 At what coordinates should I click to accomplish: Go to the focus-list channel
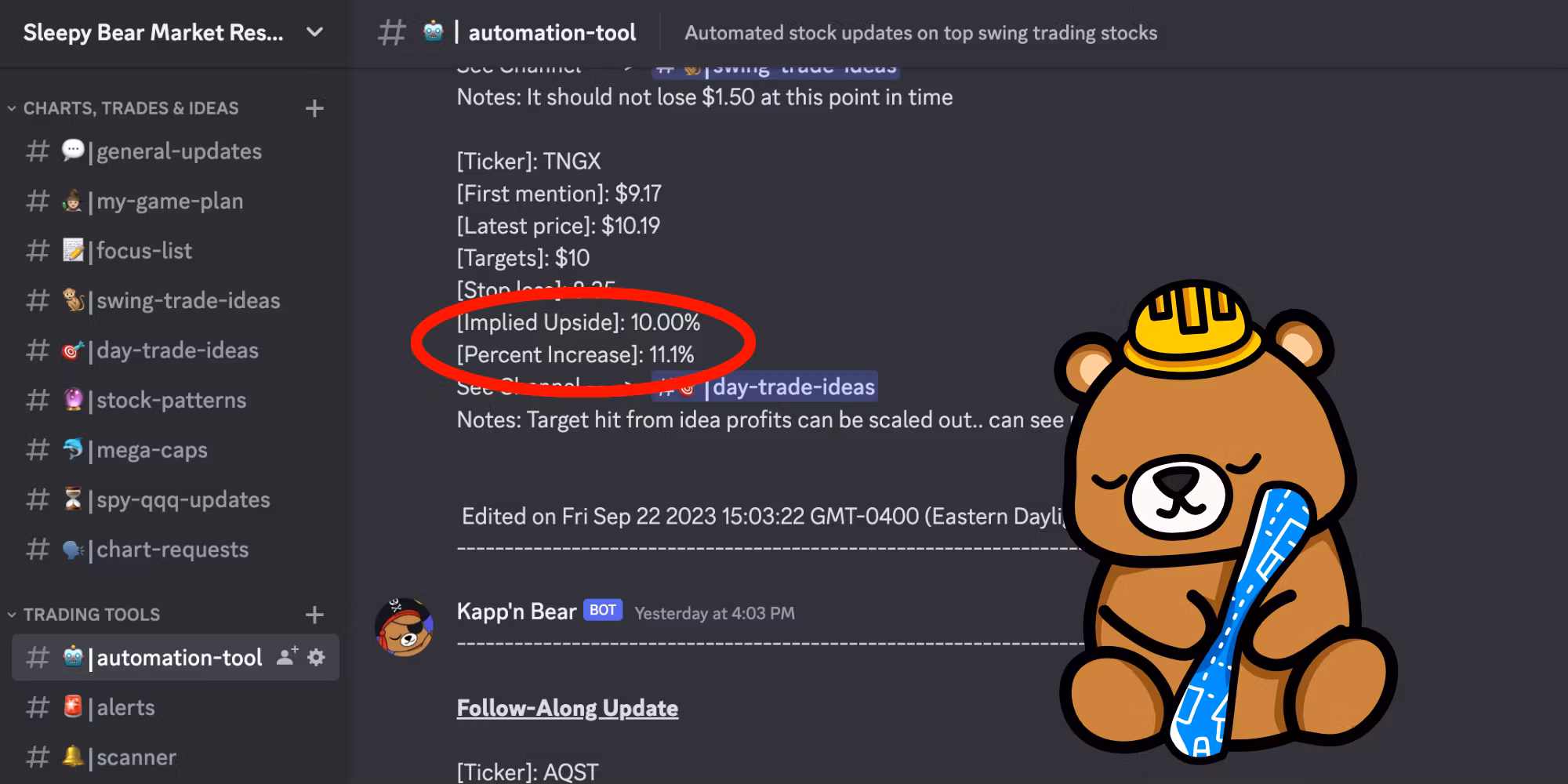pyautogui.click(x=176, y=251)
